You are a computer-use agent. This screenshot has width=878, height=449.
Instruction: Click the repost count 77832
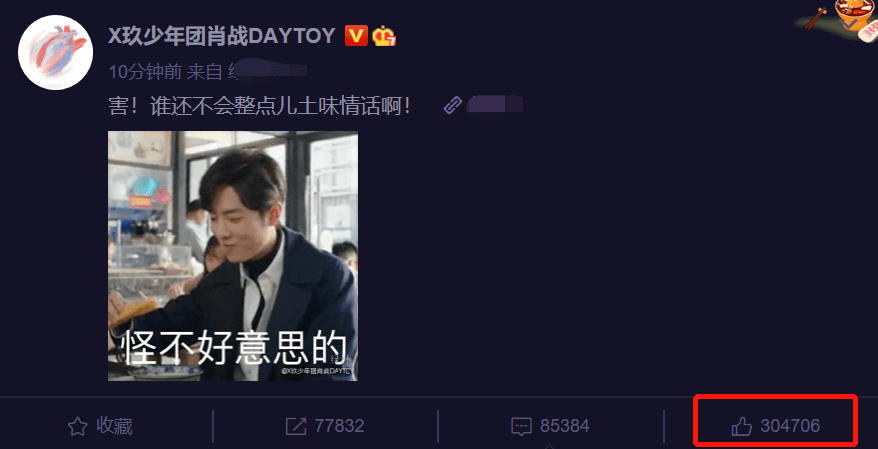tap(339, 427)
